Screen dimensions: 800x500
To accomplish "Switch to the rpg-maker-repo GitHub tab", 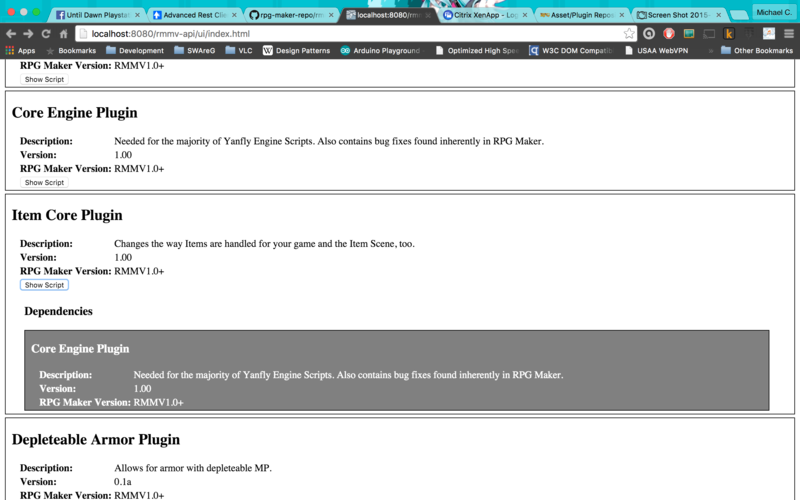I will point(288,16).
